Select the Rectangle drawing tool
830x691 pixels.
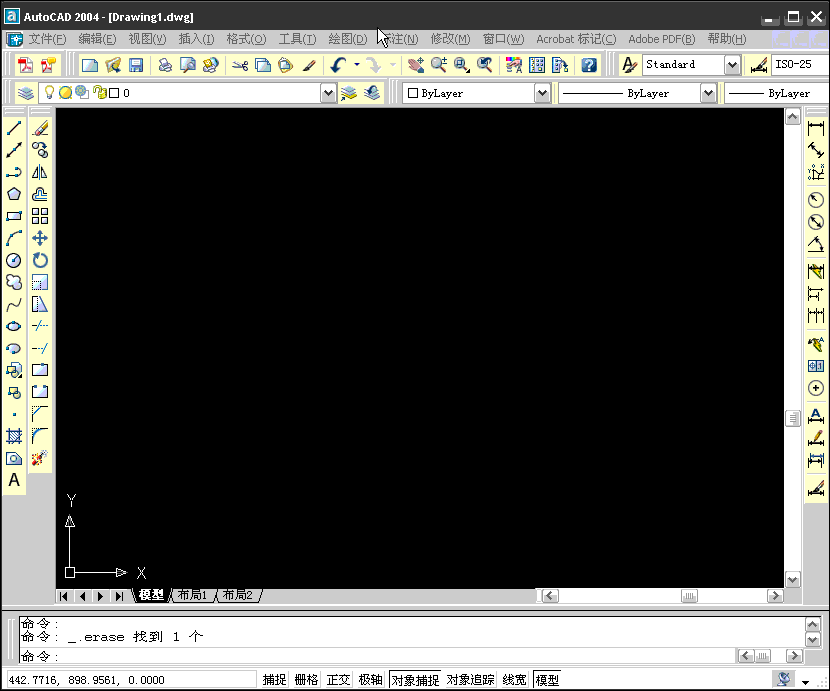[x=14, y=216]
